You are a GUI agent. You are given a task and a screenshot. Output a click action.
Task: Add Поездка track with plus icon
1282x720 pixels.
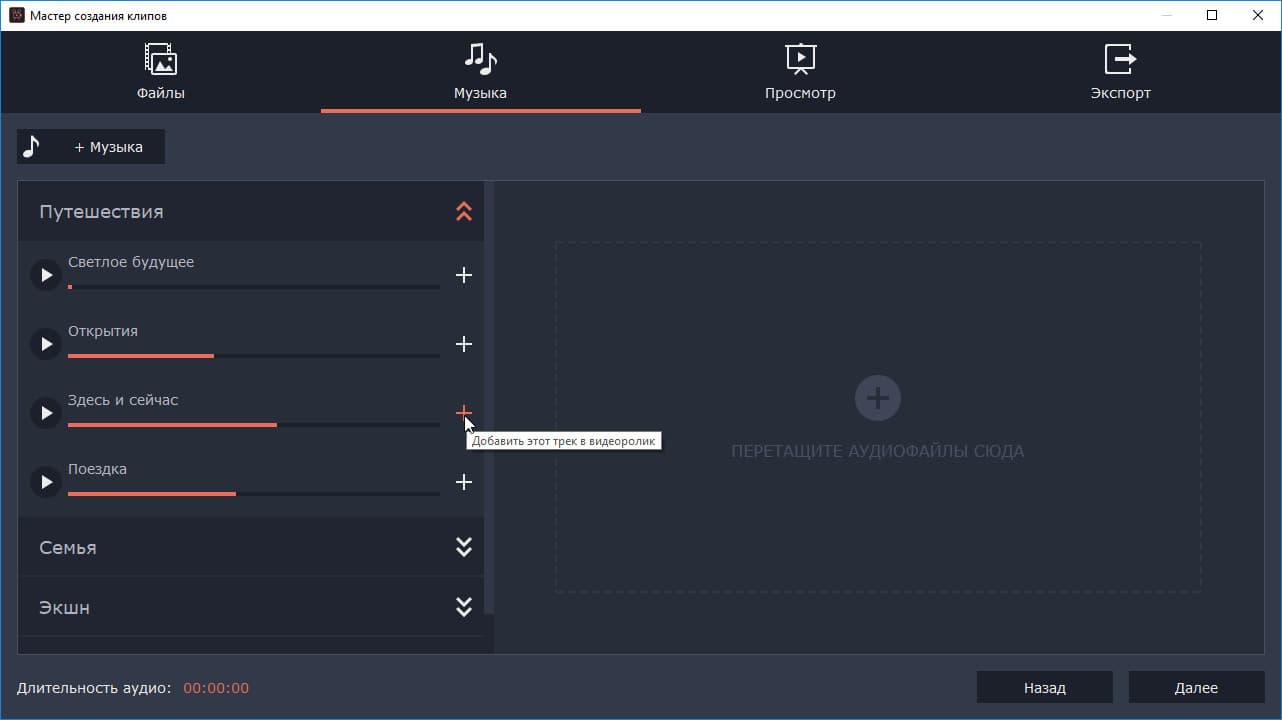(x=464, y=482)
